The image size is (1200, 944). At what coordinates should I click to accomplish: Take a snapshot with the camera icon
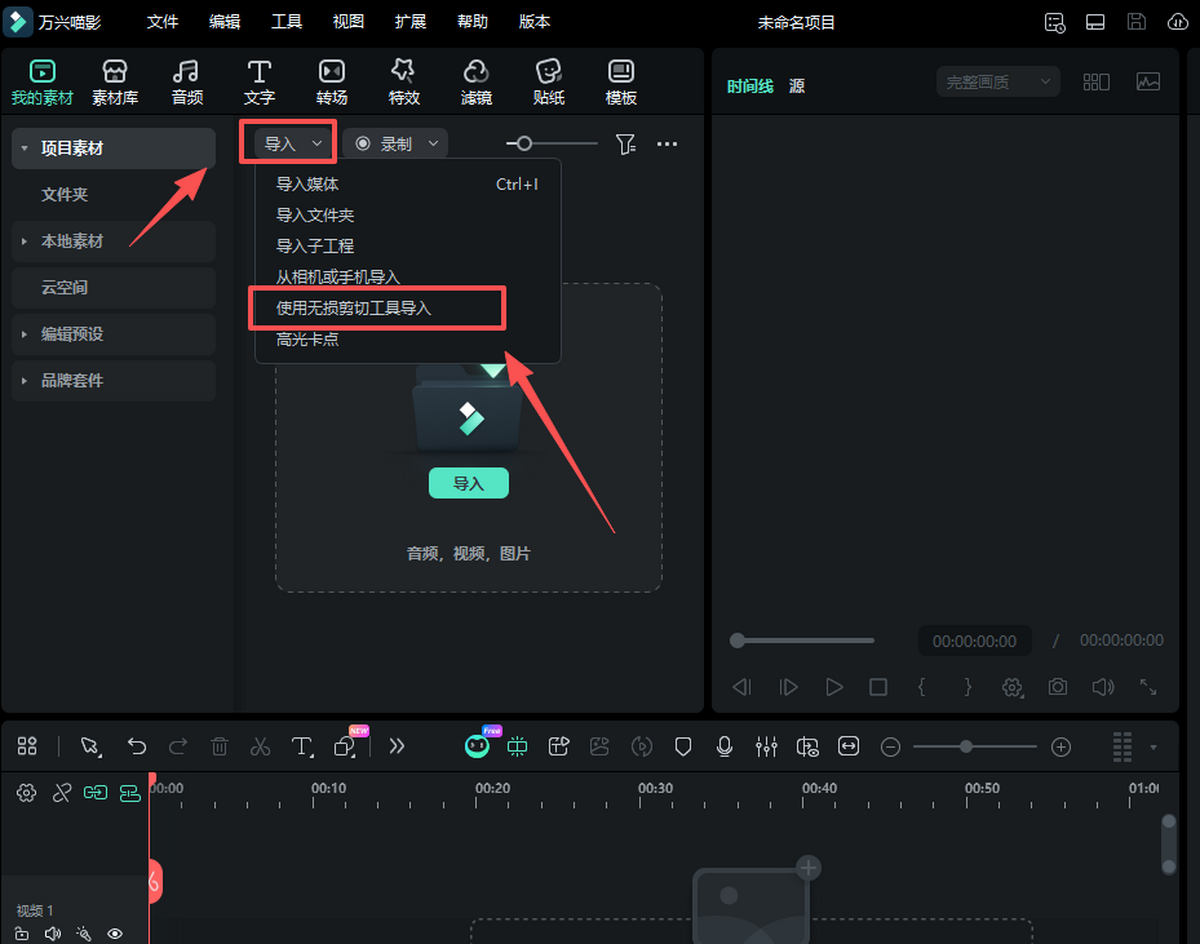[1057, 687]
